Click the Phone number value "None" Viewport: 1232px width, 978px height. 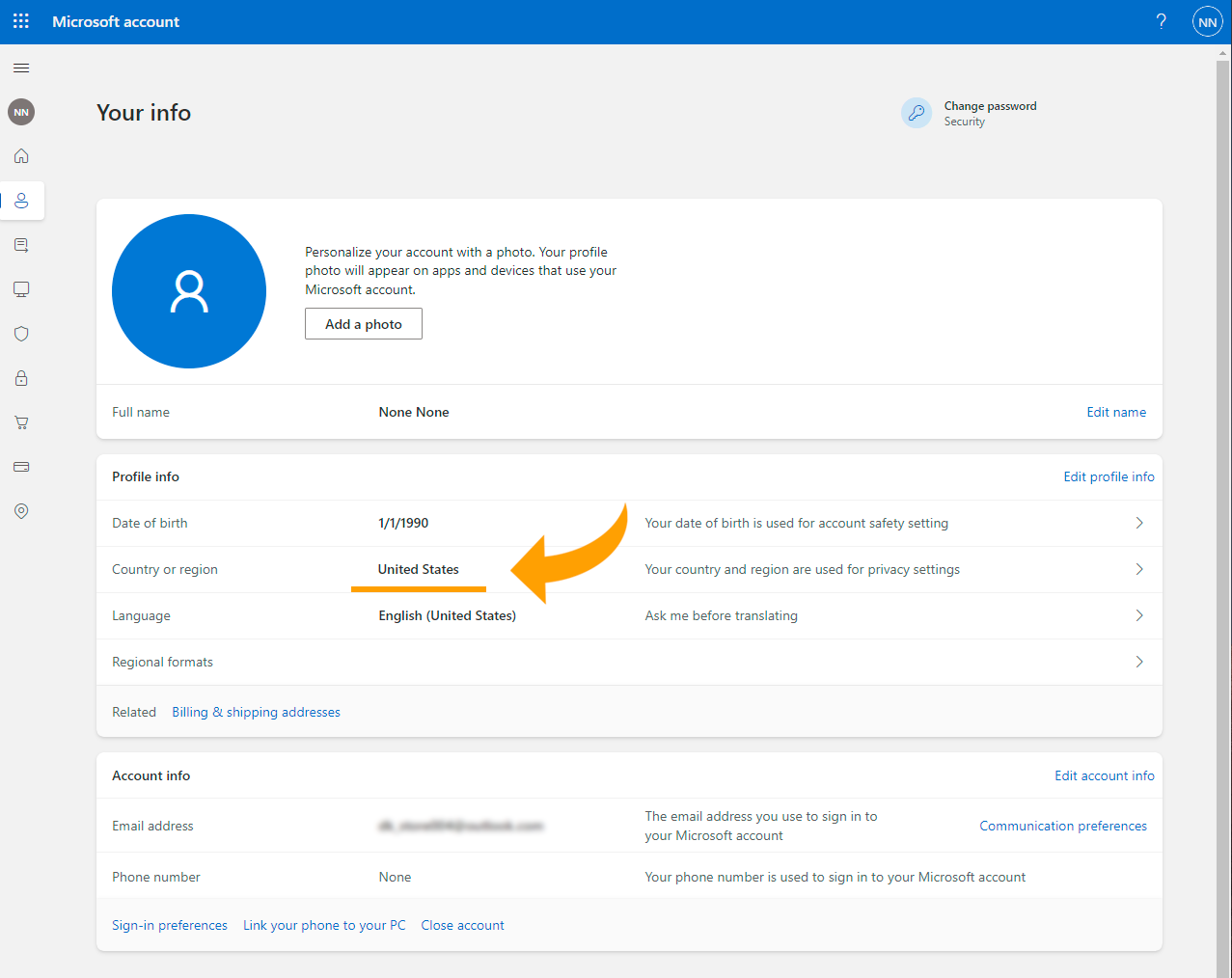(x=395, y=877)
